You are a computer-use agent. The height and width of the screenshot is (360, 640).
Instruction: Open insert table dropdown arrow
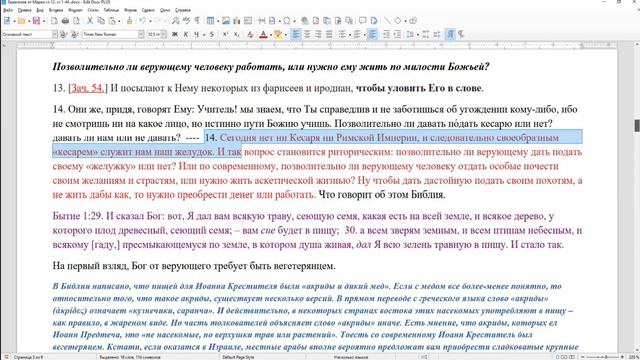click(218, 21)
